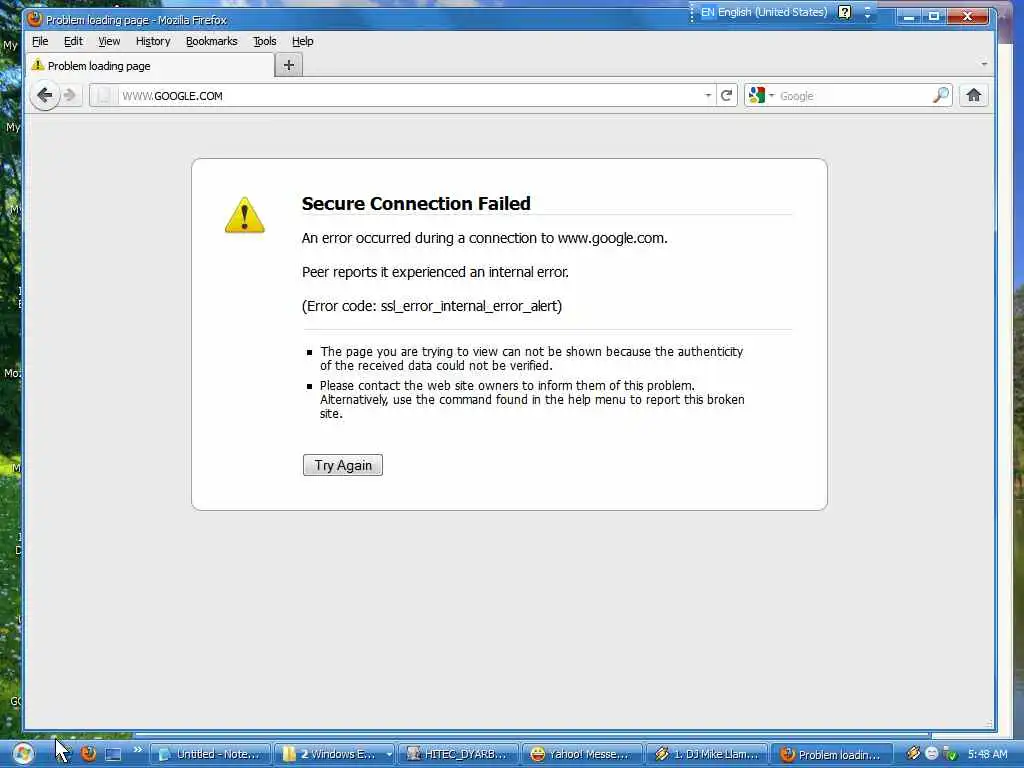
Task: Click the language bar help icon
Action: 844,12
